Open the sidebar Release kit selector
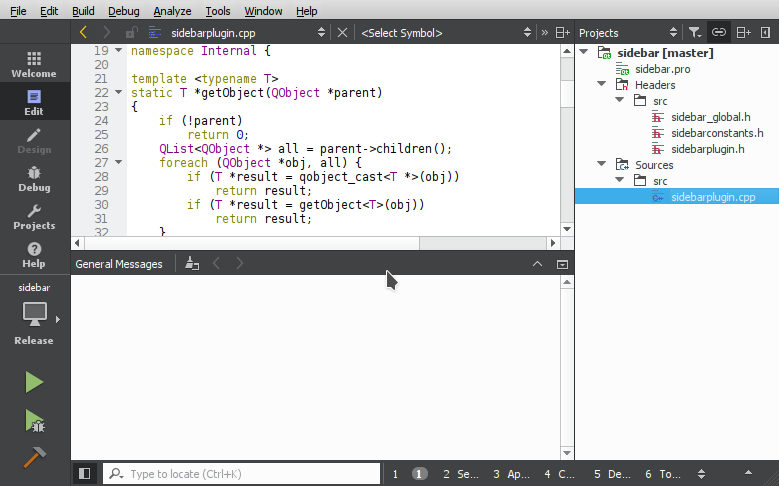This screenshot has width=779, height=486. click(34, 316)
